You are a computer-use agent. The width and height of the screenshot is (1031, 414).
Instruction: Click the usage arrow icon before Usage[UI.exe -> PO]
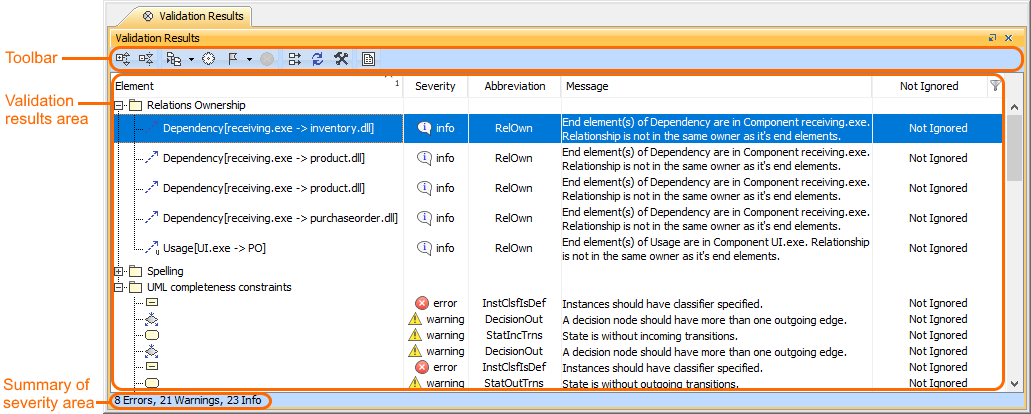point(152,248)
